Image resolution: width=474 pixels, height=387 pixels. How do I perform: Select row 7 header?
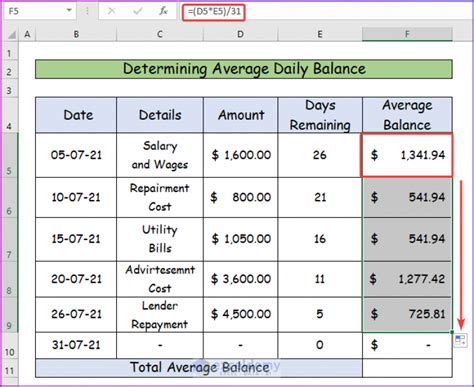pos(9,239)
